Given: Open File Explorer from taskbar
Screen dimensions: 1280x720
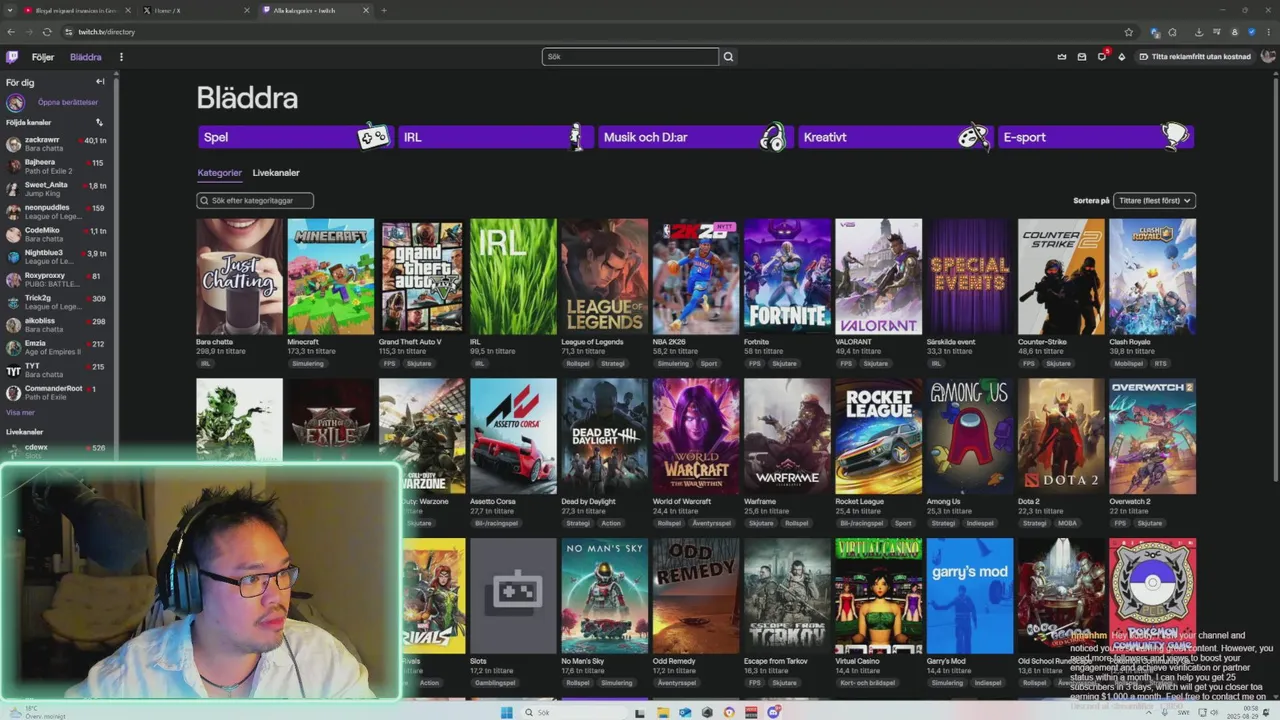Looking at the screenshot, I should pos(662,712).
